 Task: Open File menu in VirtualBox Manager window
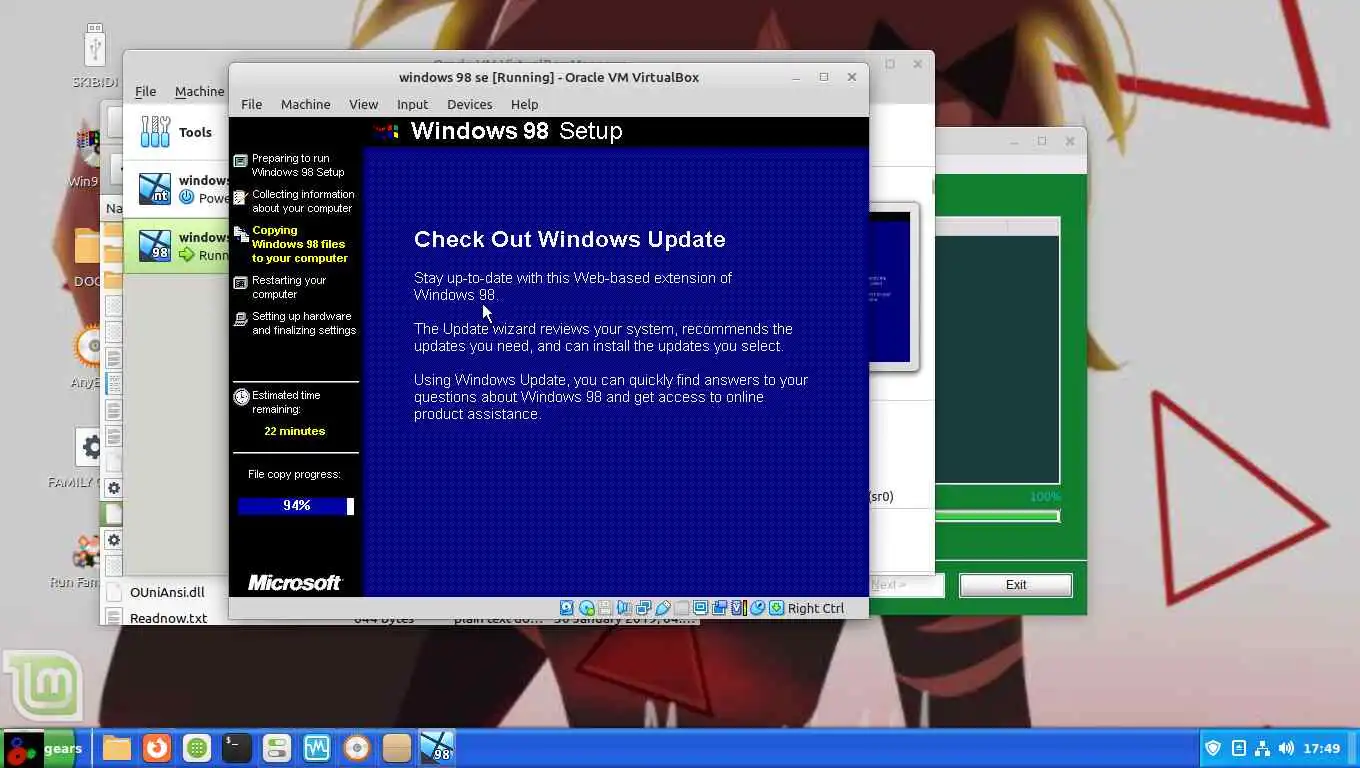pyautogui.click(x=145, y=91)
